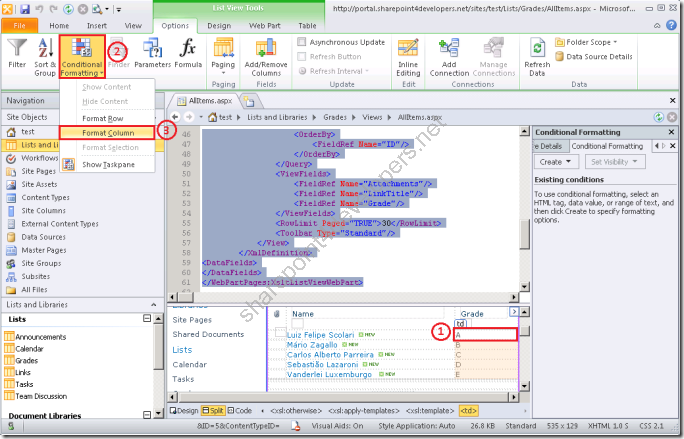
Task: Click the code pane vertical scrollbar
Action: (525, 209)
